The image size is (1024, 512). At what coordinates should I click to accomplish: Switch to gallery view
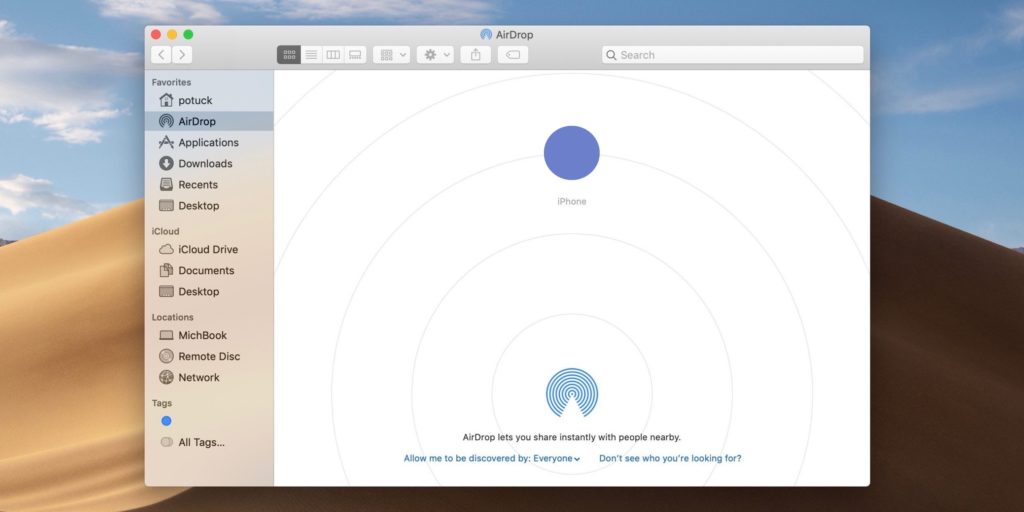click(x=355, y=55)
